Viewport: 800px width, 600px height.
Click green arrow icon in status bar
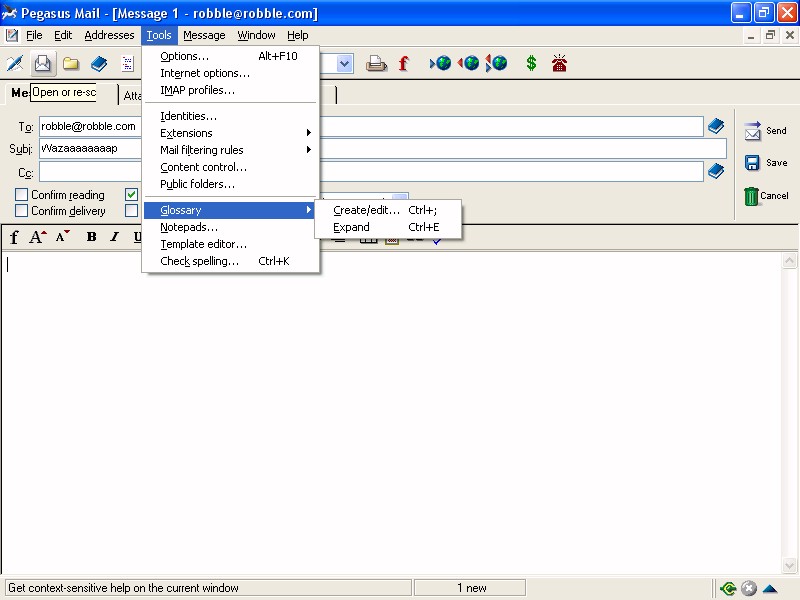728,589
